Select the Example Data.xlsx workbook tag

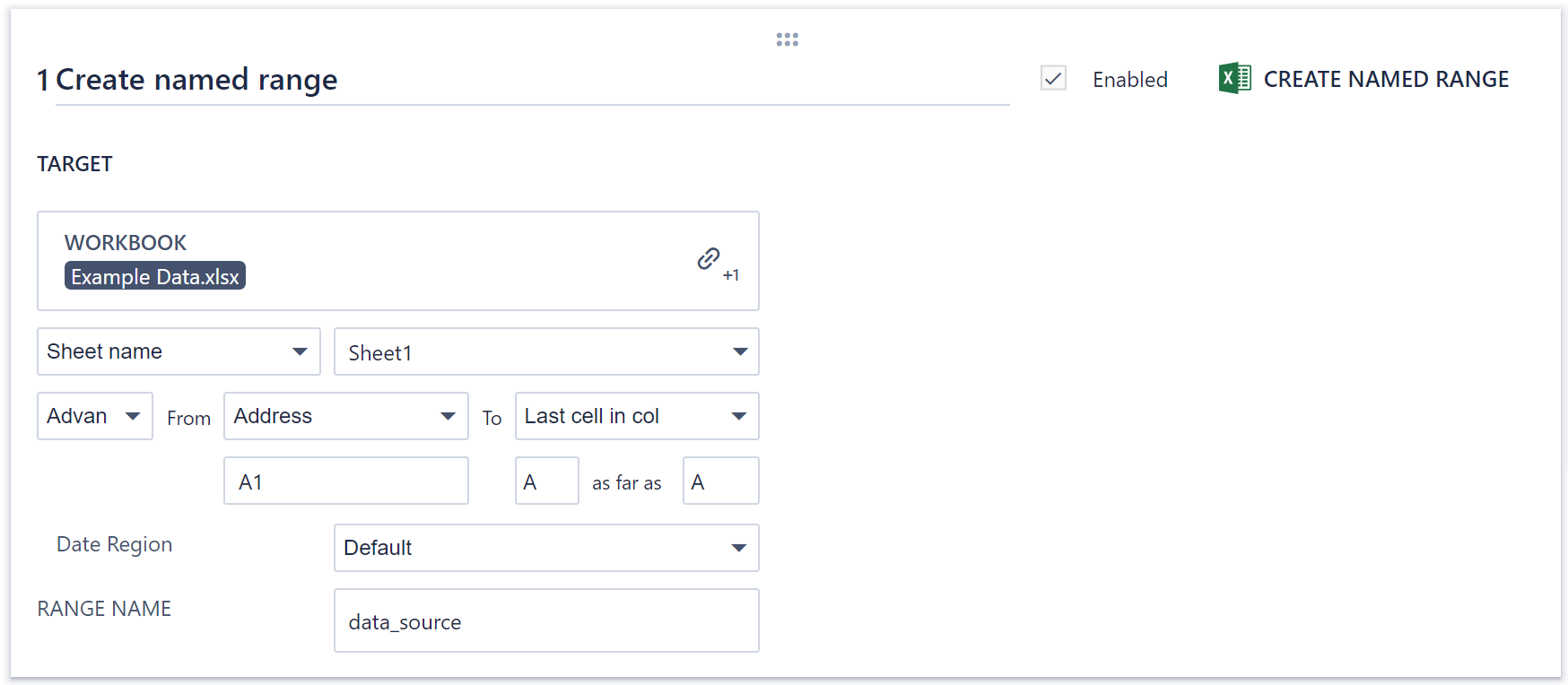pos(155,276)
